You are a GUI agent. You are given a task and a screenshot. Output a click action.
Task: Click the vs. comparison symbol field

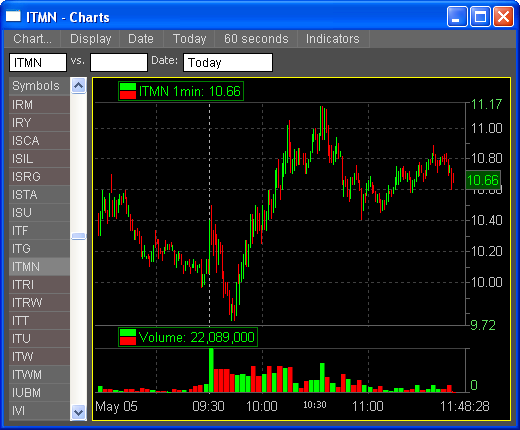[x=119, y=62]
